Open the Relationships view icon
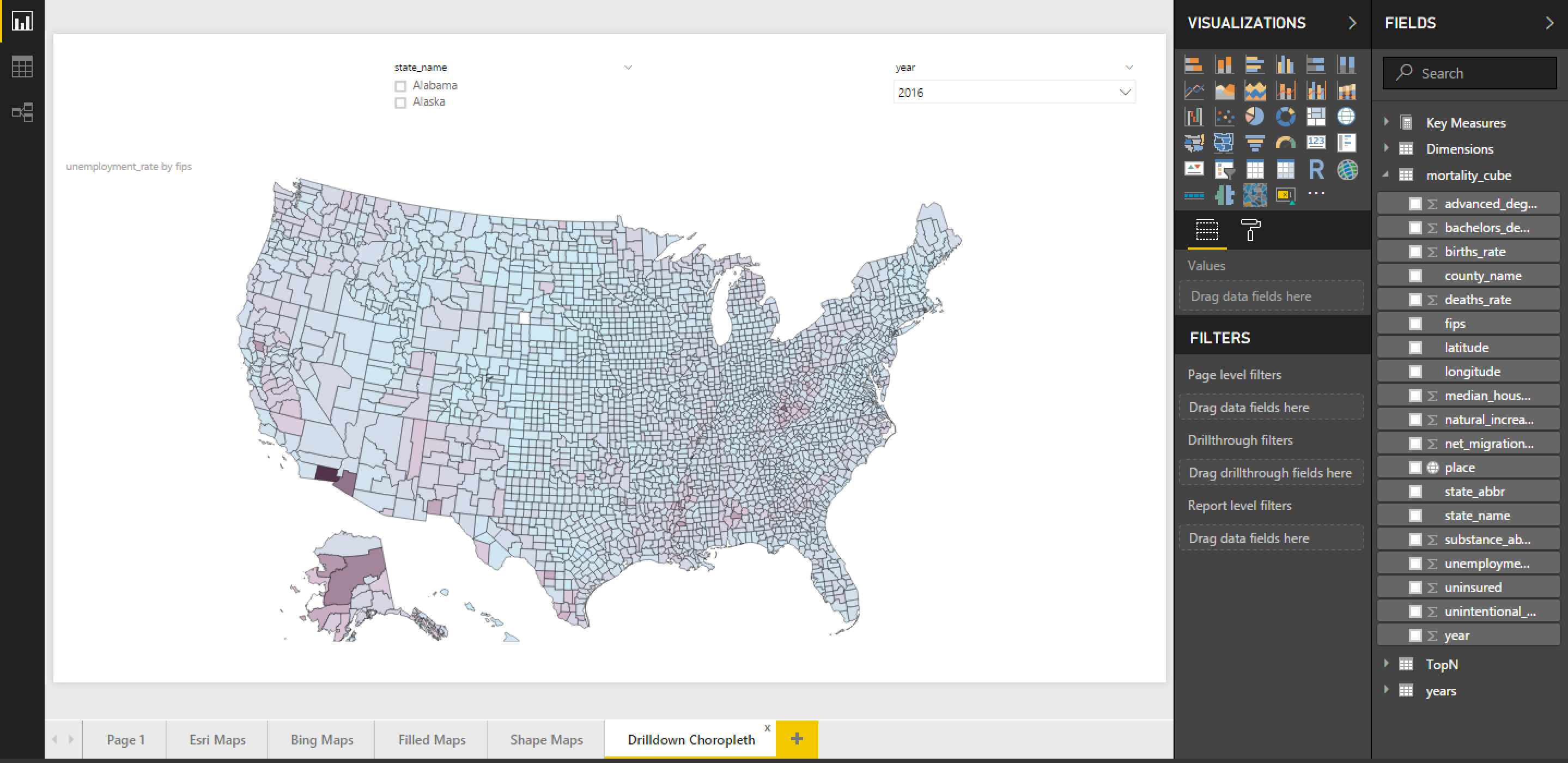1568x763 pixels. (x=22, y=113)
